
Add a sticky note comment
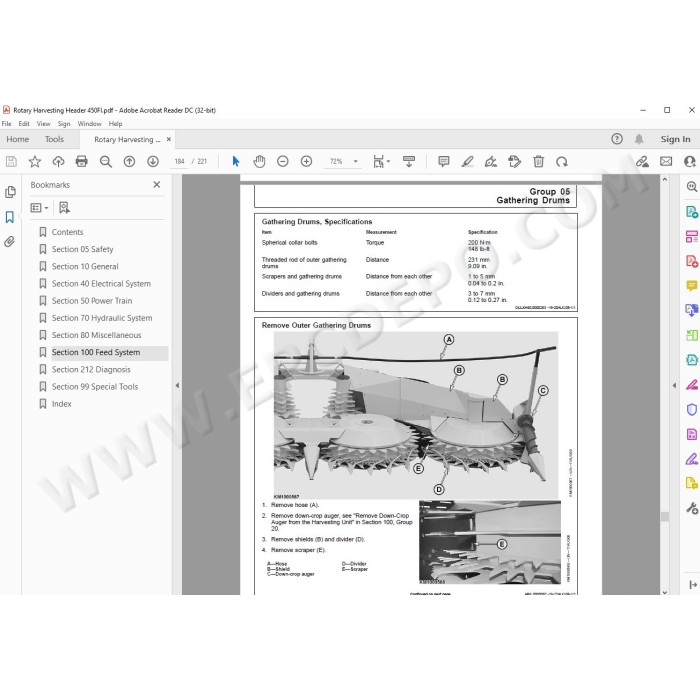(x=444, y=162)
